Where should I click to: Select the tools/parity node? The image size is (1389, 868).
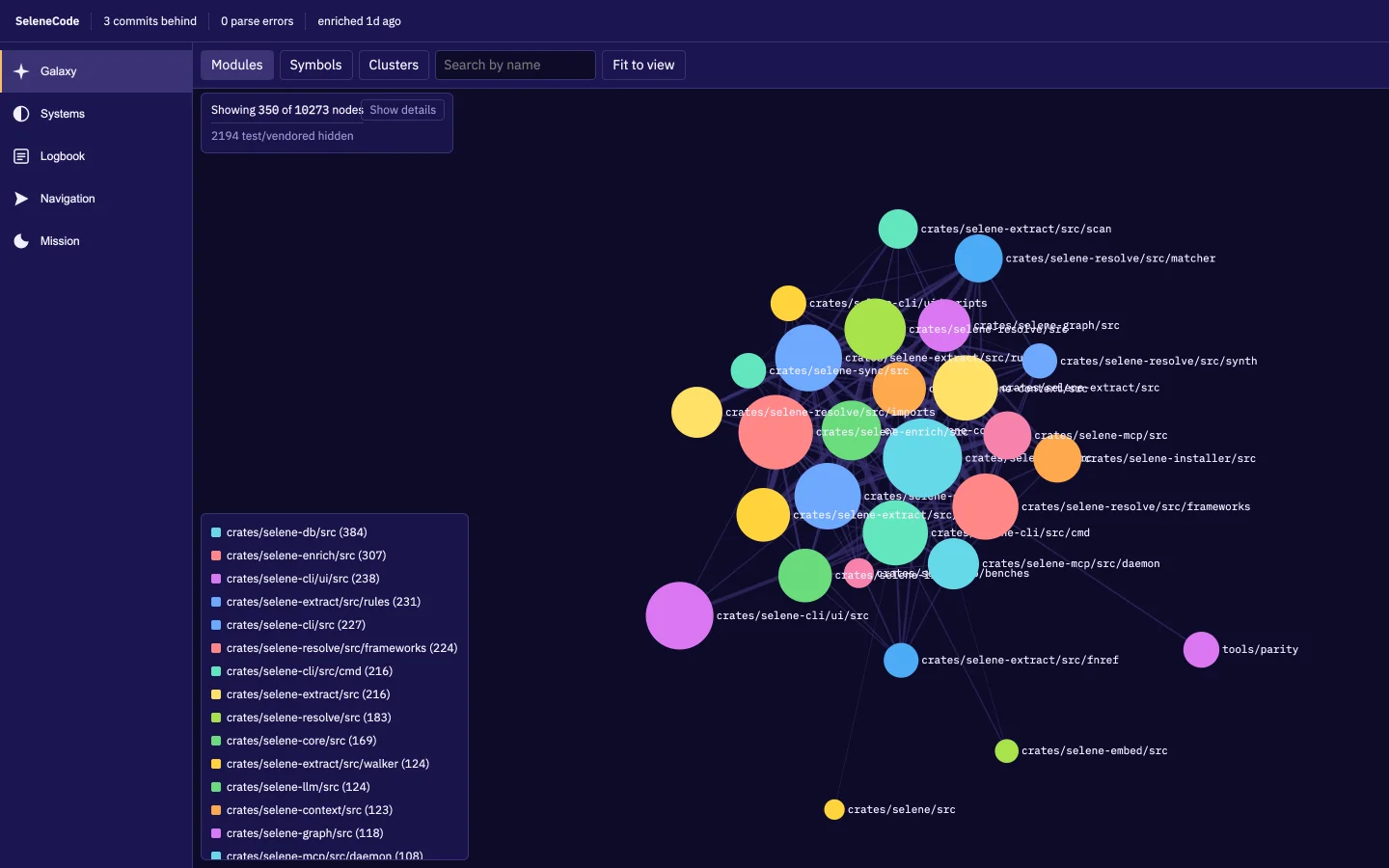1201,649
